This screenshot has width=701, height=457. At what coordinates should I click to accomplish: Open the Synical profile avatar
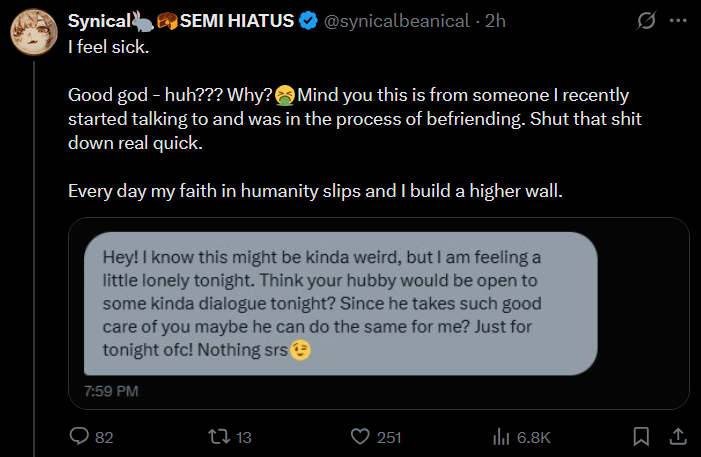[31, 36]
